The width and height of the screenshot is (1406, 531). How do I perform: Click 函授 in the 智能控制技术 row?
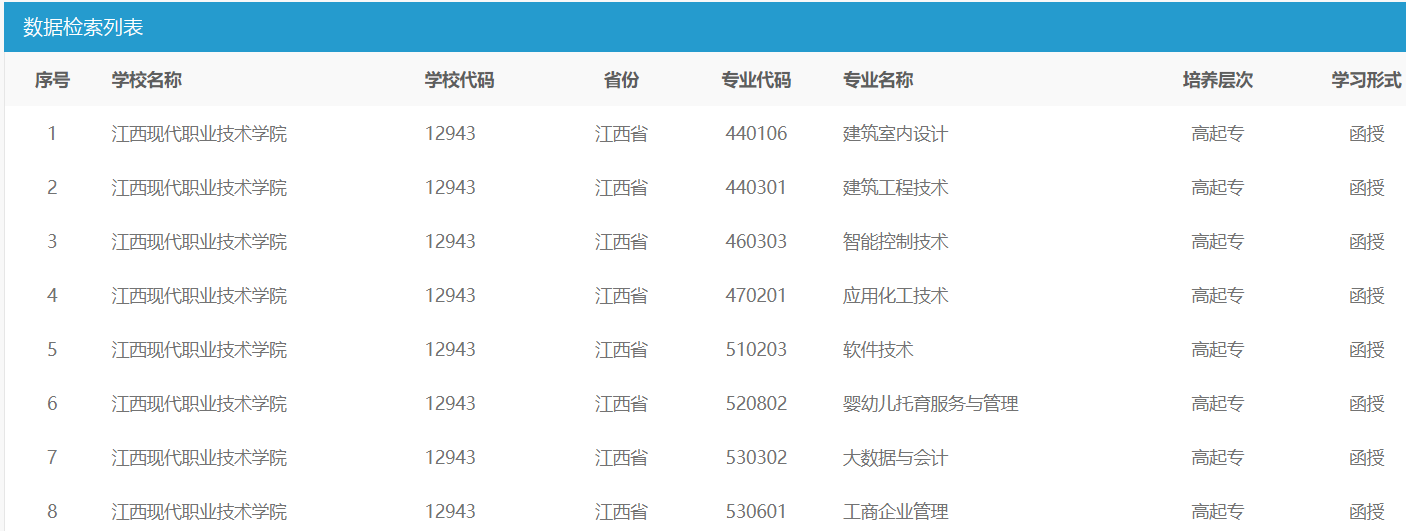tap(1366, 241)
